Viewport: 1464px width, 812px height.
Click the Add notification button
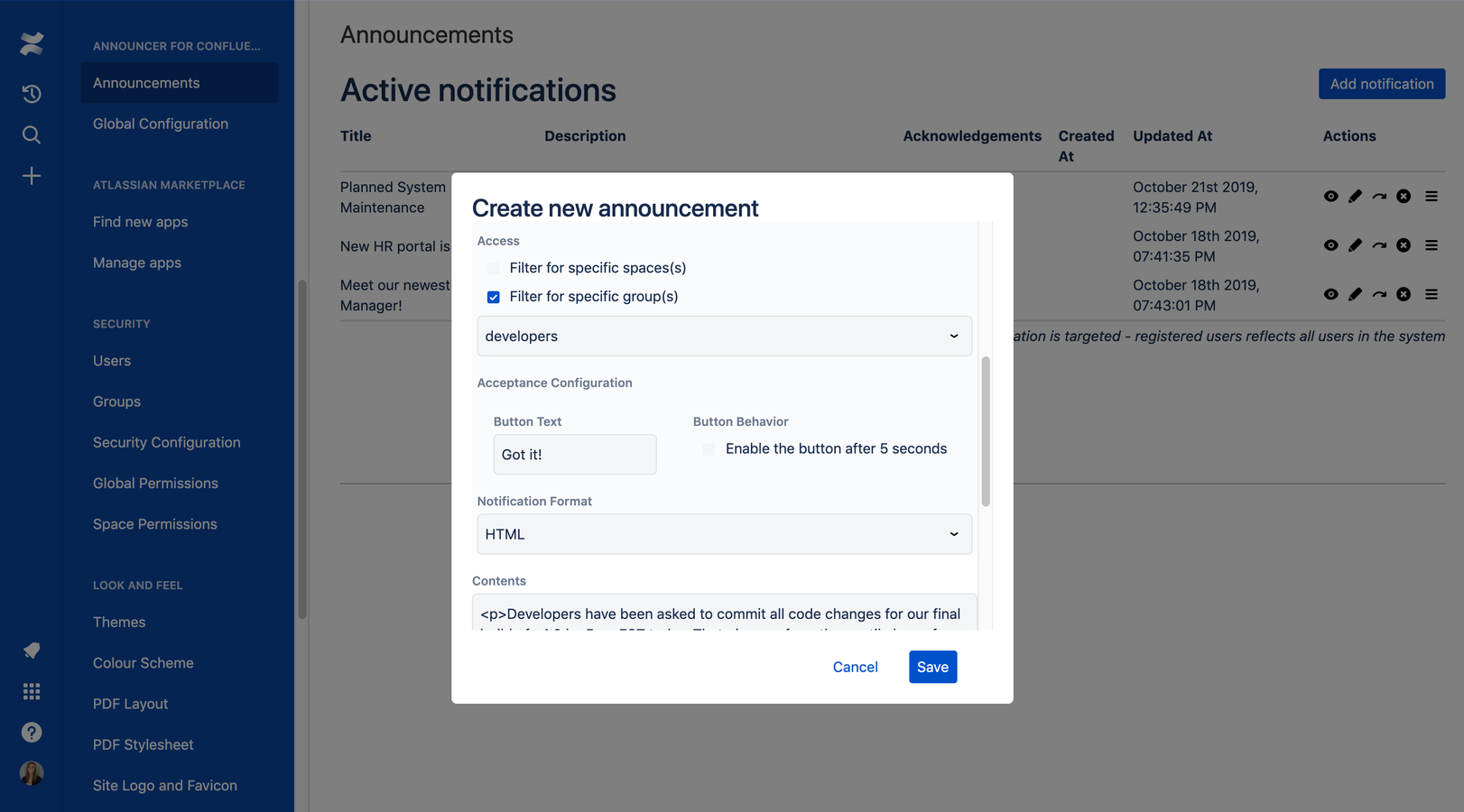pos(1381,84)
